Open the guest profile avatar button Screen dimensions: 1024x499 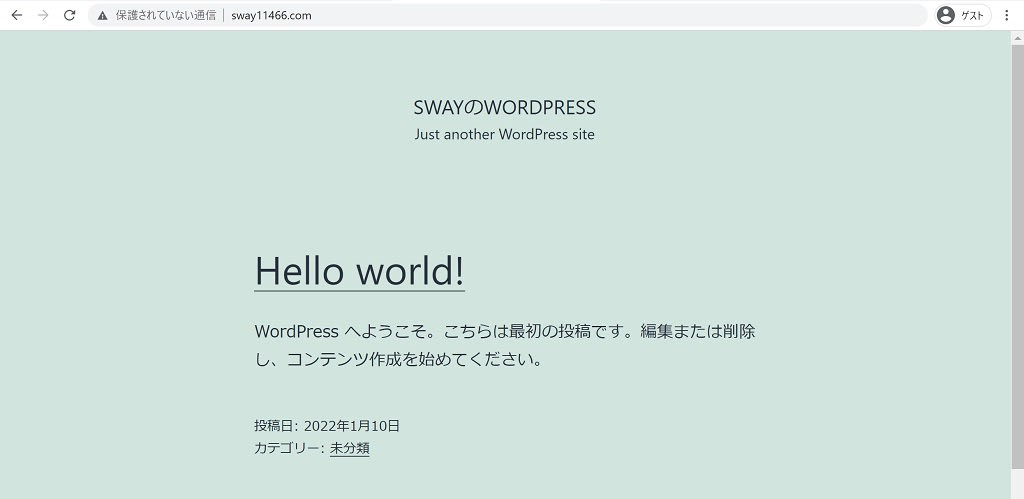tap(963, 15)
